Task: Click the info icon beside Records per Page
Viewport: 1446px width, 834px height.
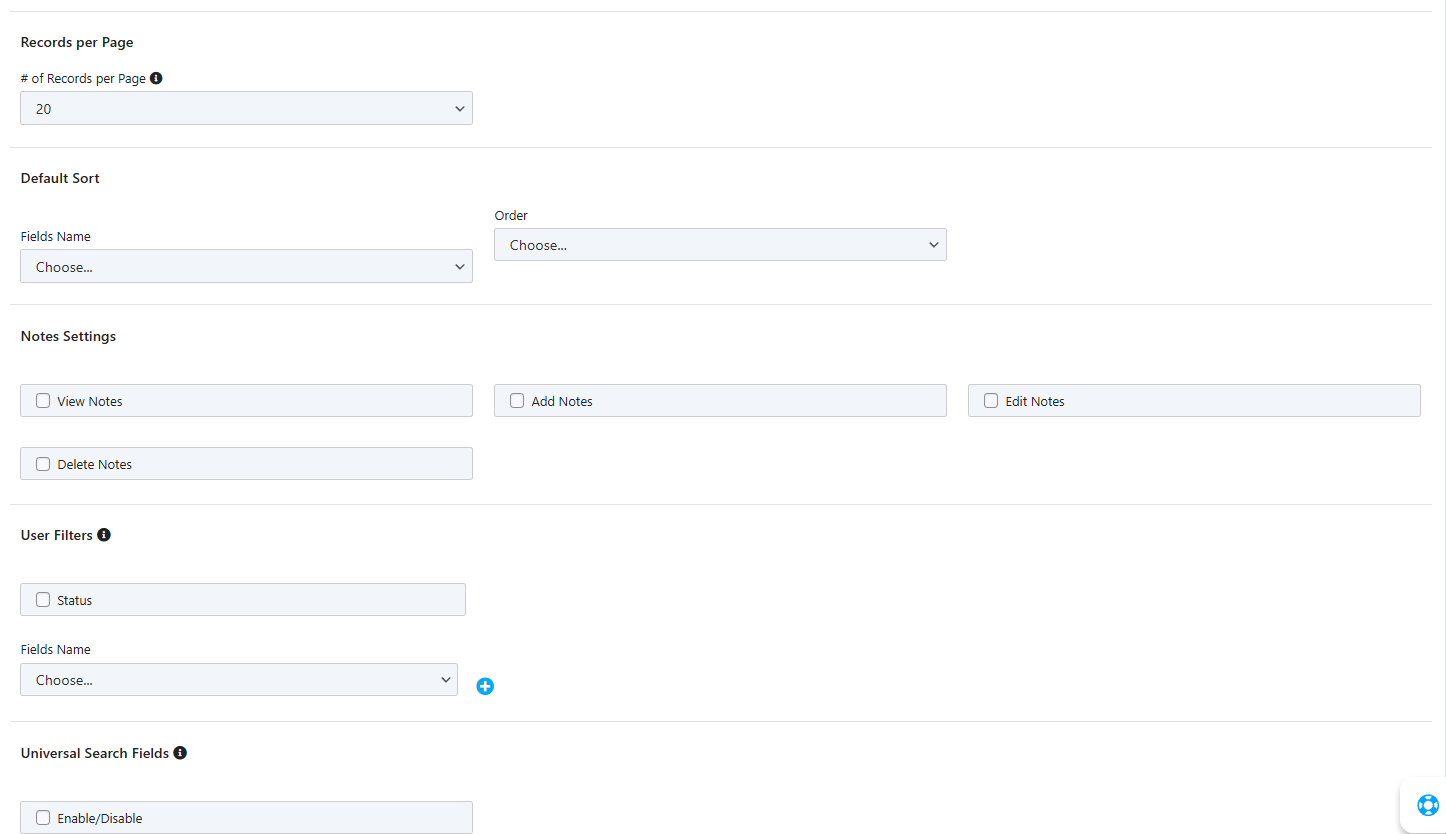Action: pyautogui.click(x=156, y=78)
